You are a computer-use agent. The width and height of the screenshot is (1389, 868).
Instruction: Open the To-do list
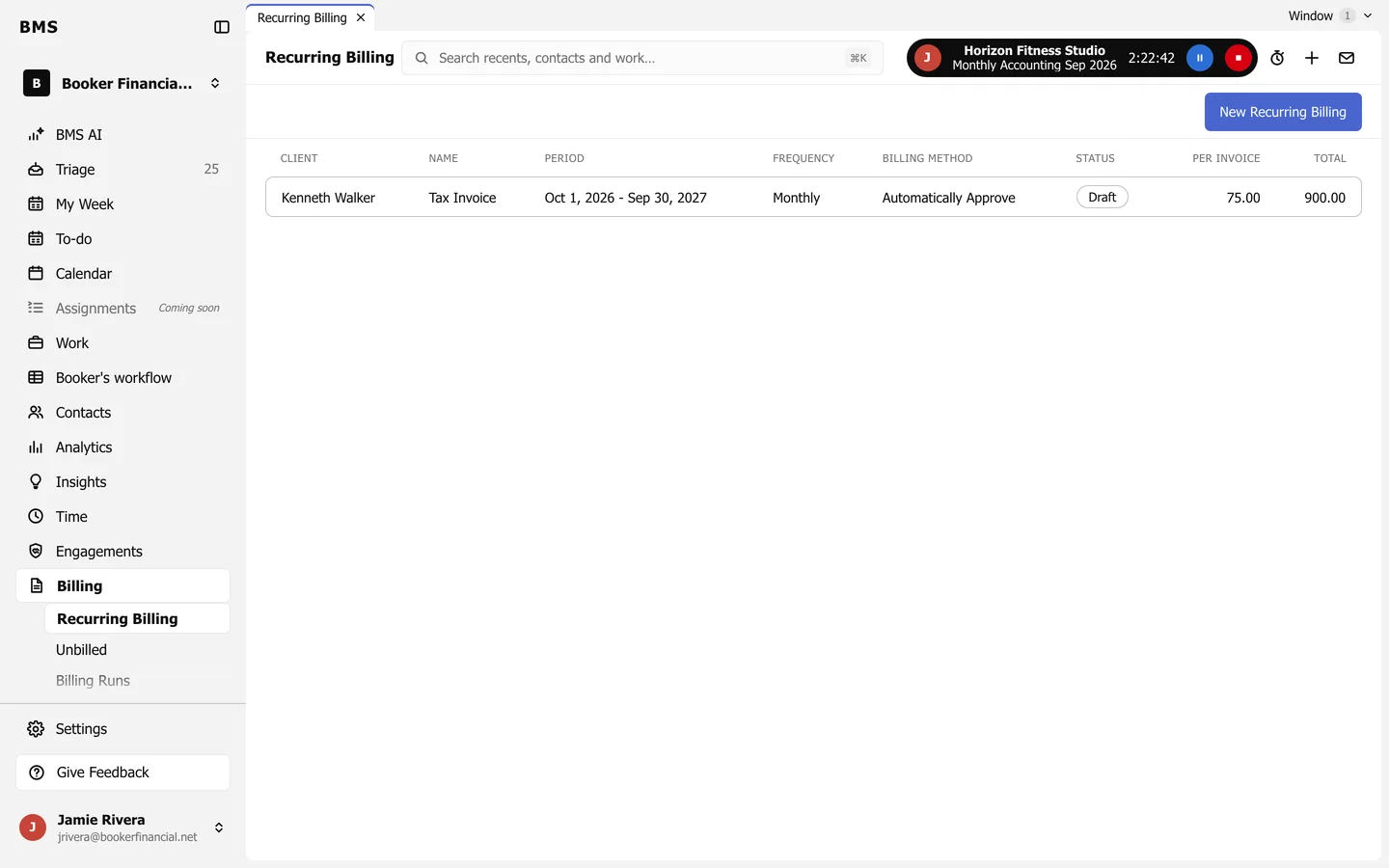(x=123, y=238)
